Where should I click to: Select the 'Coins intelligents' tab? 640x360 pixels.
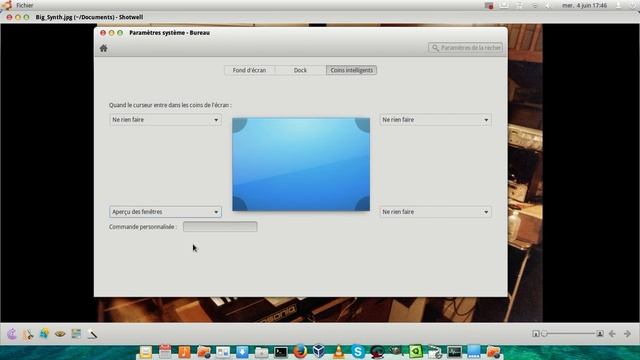point(351,70)
